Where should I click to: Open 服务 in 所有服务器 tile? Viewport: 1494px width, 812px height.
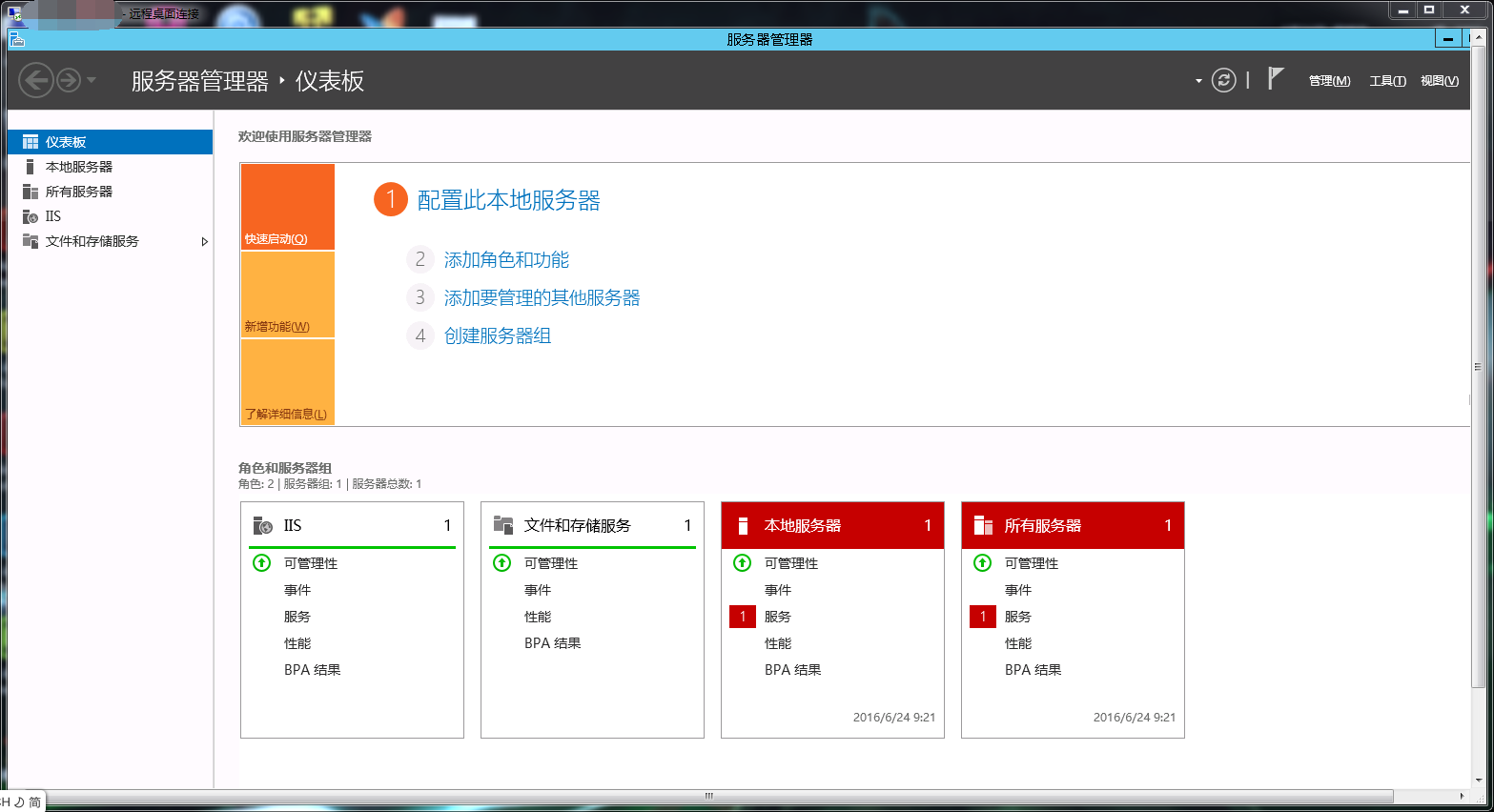[1018, 617]
